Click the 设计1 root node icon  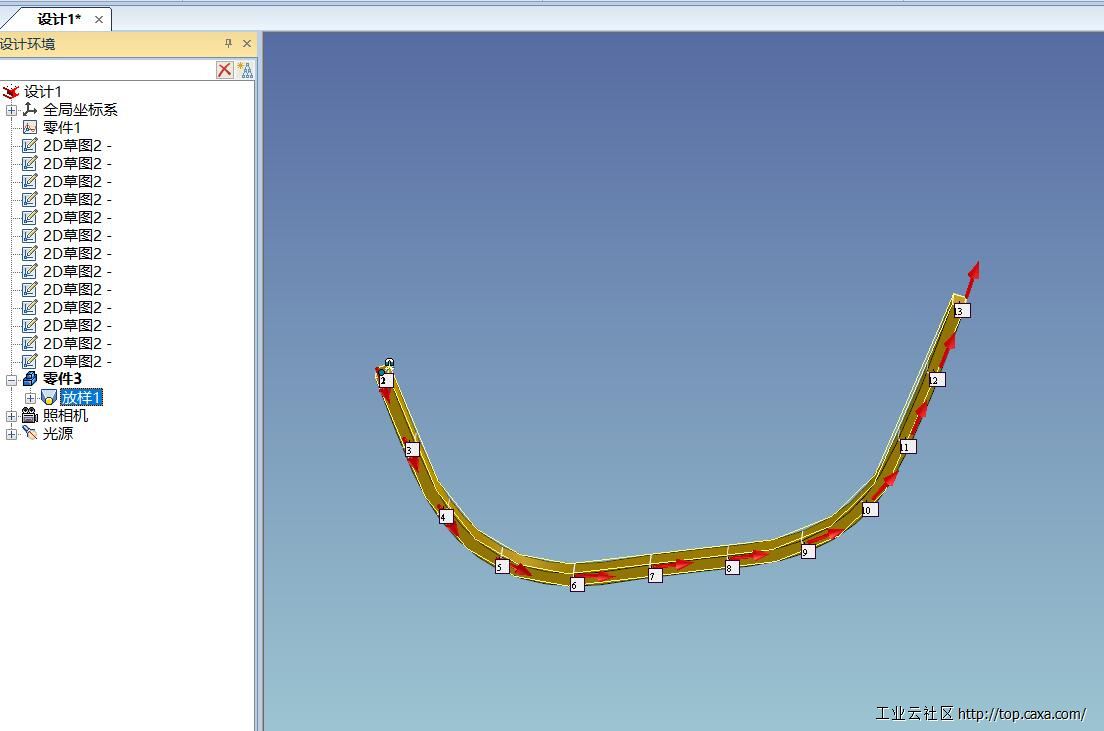tap(11, 92)
